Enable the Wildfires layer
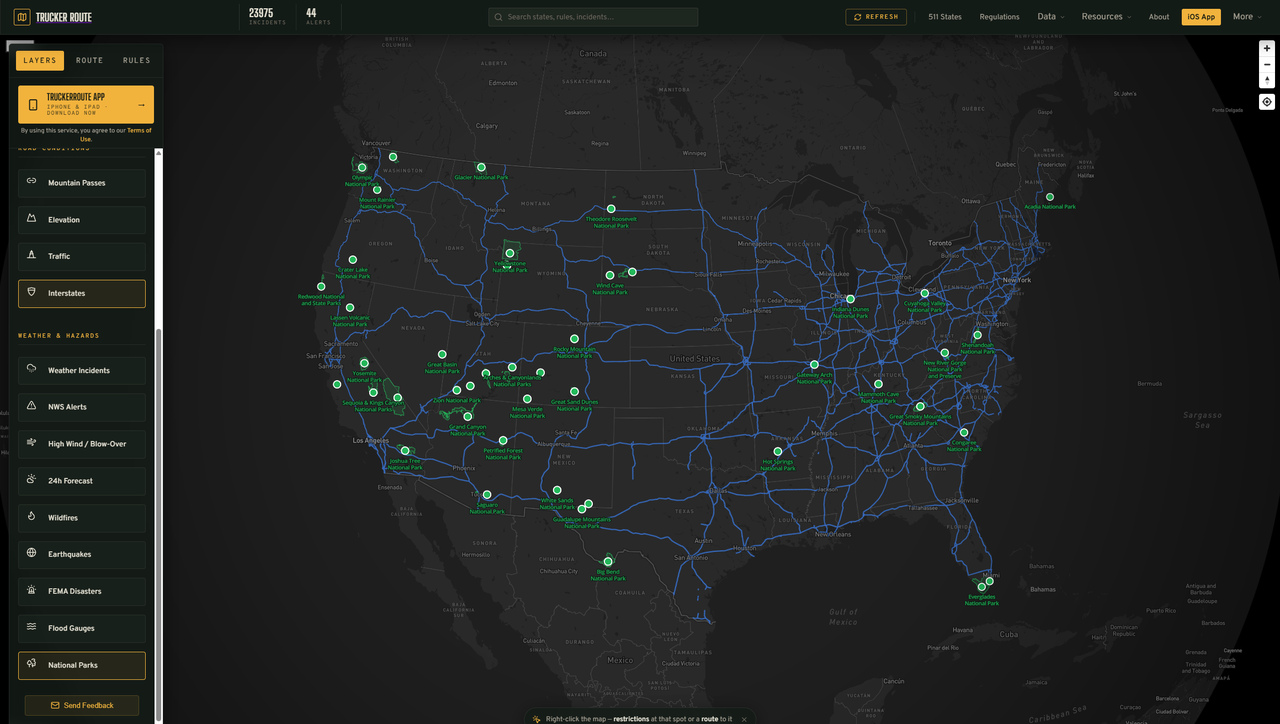1280x724 pixels. pos(82,518)
